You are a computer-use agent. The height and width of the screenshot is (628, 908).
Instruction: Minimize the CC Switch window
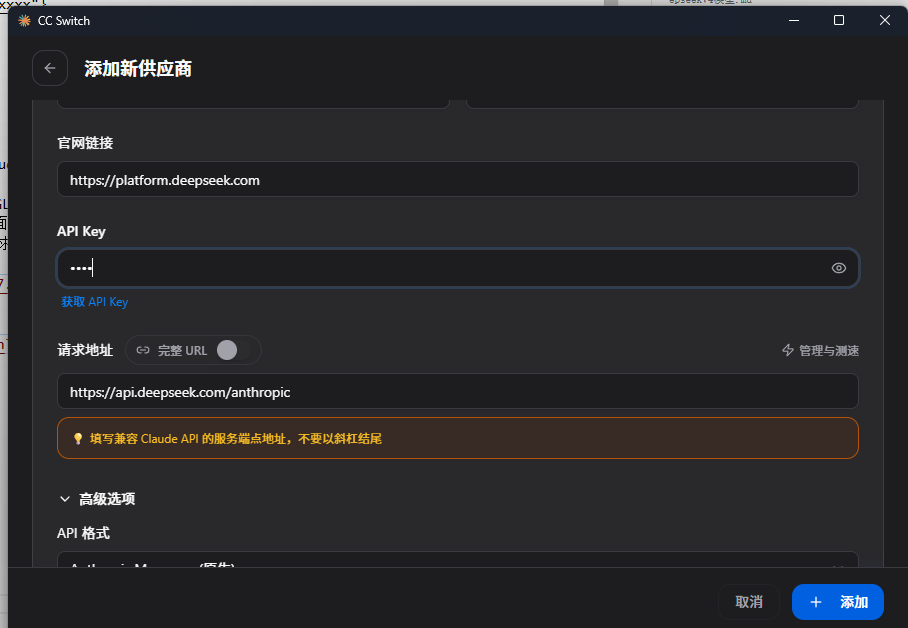[794, 20]
